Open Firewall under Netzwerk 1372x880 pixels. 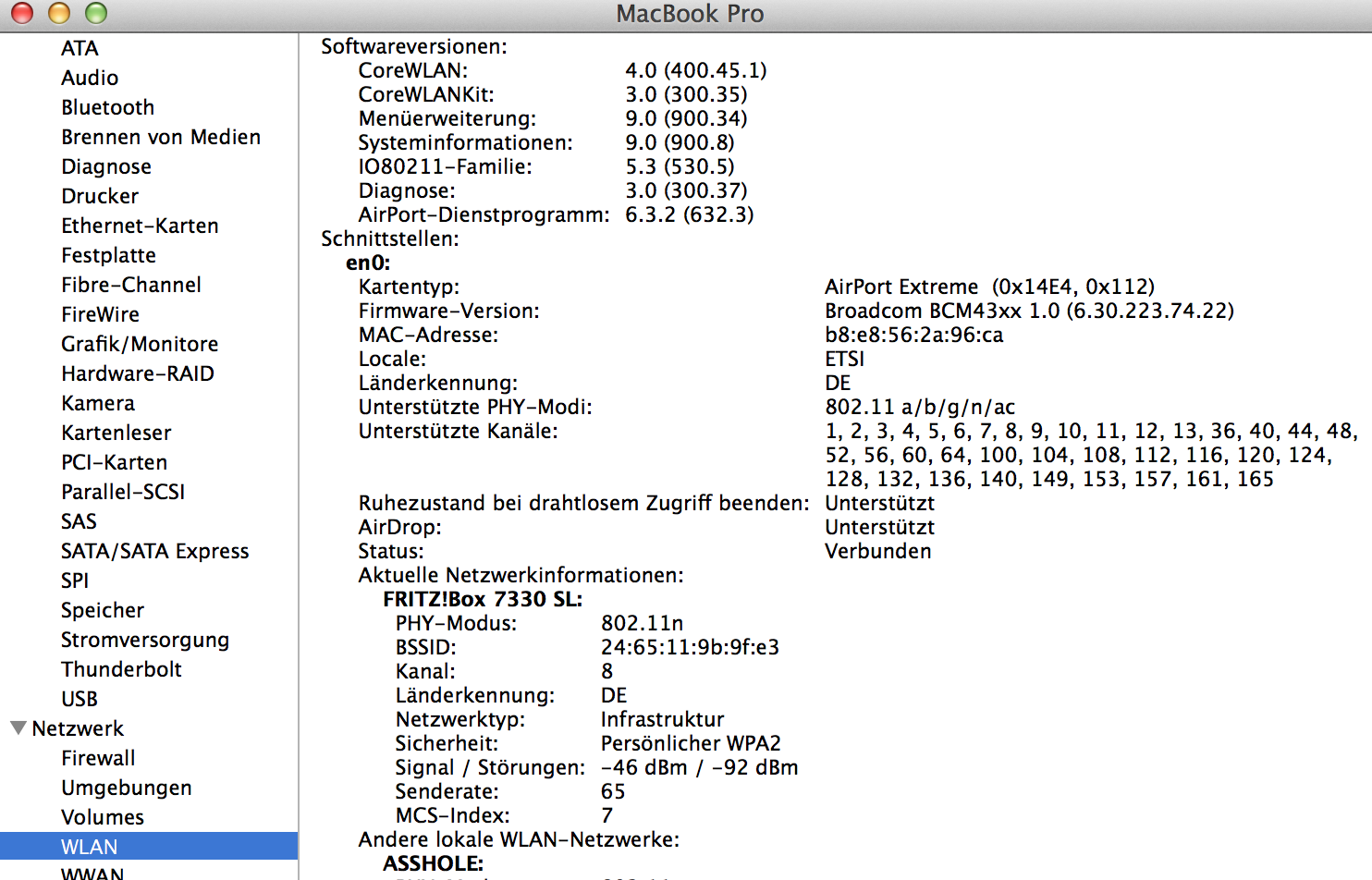coord(98,758)
